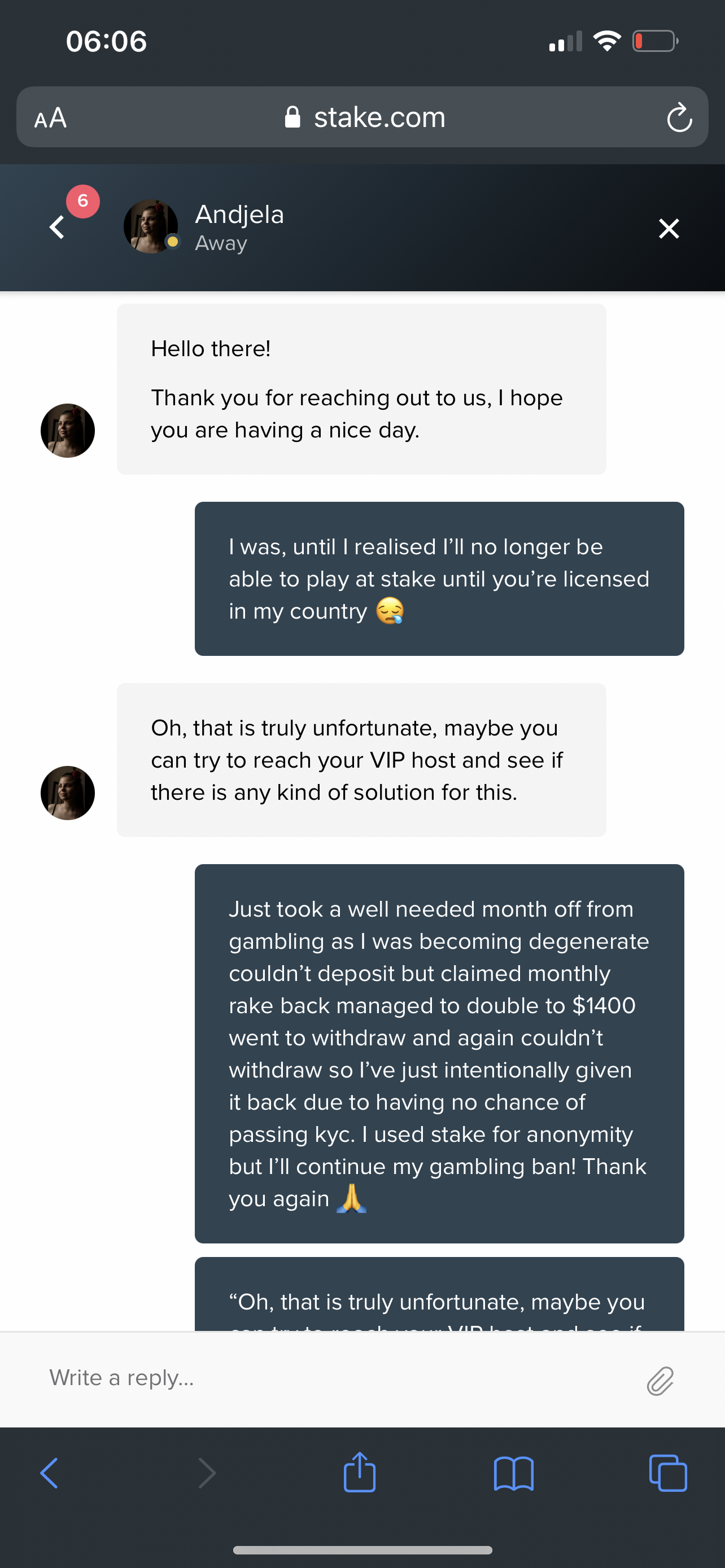Tap the unread messages badge showing 6
This screenshot has width=725, height=1568.
coord(83,201)
